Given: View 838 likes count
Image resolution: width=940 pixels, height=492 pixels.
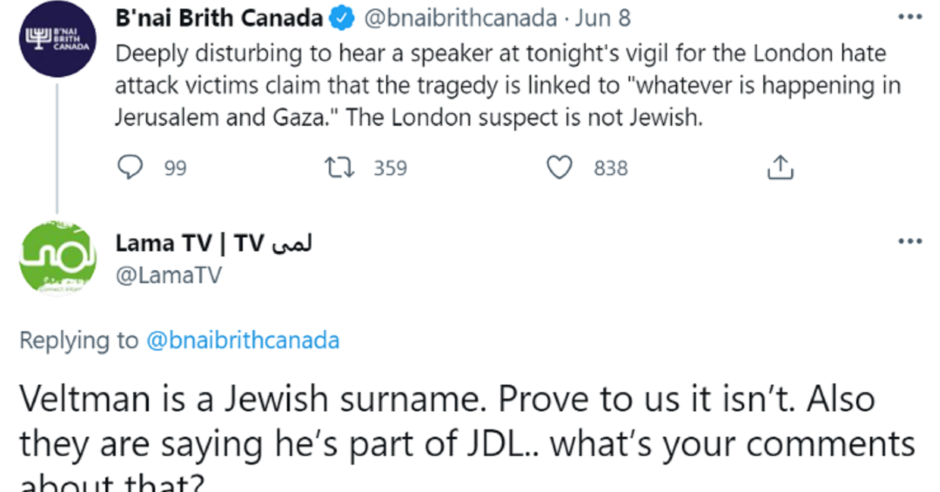Looking at the screenshot, I should [x=611, y=168].
